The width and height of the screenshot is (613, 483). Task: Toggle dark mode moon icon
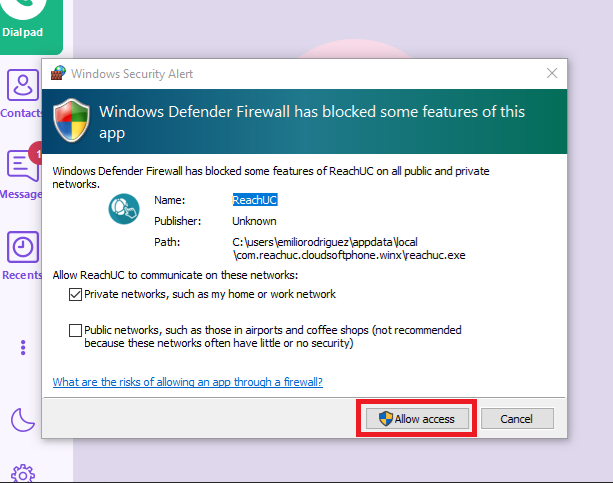[23, 420]
